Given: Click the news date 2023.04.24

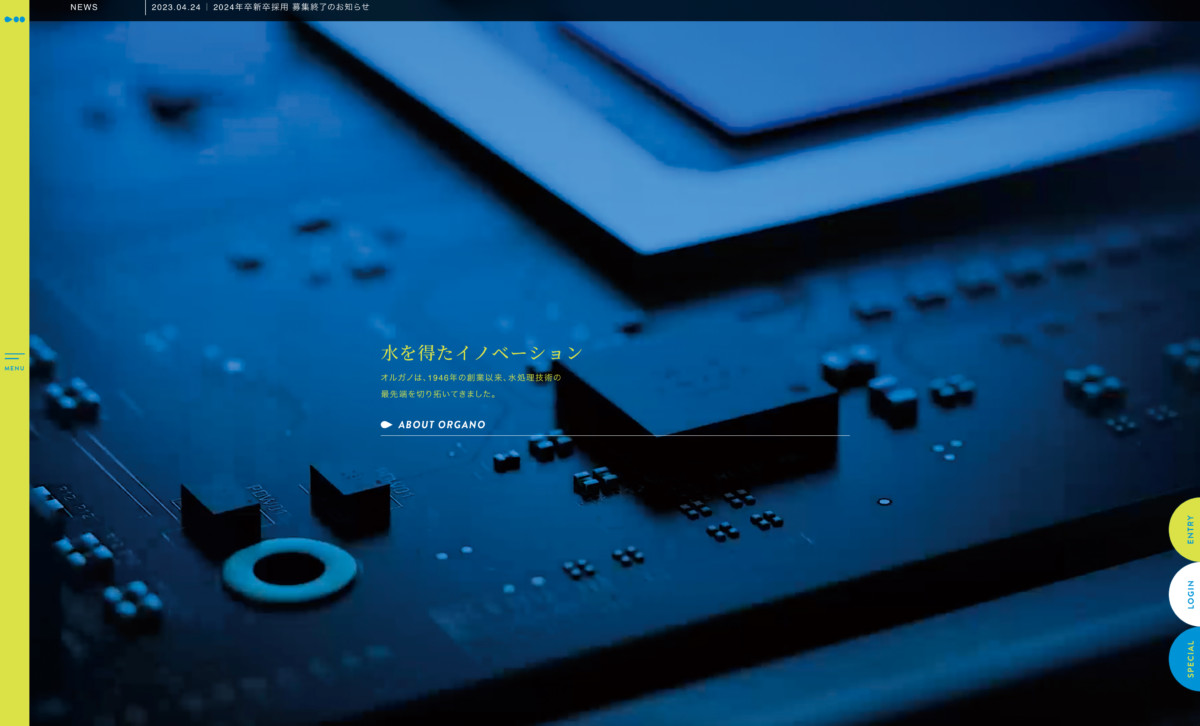Looking at the screenshot, I should (177, 7).
